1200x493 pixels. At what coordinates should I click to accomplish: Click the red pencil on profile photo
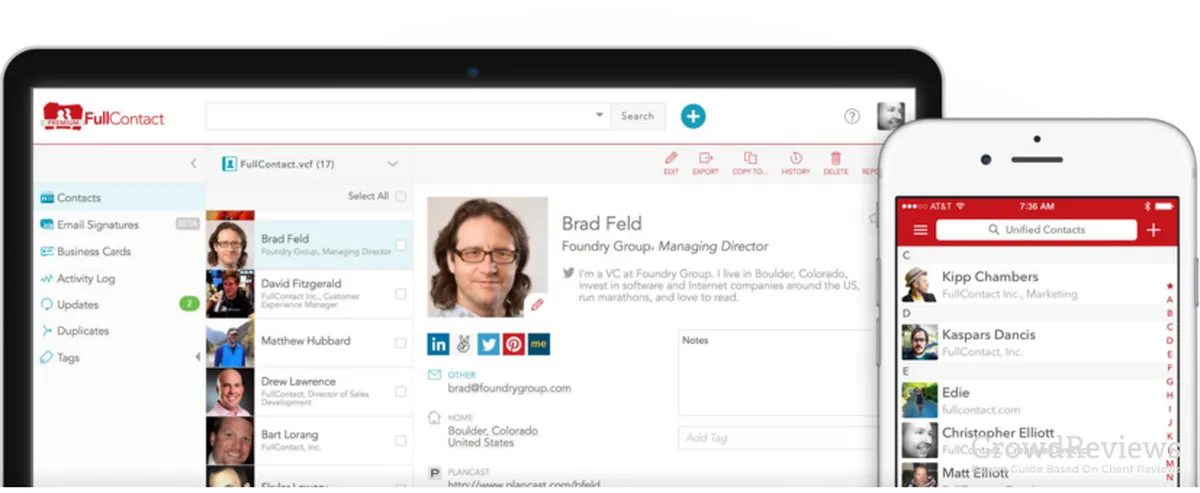[x=537, y=304]
